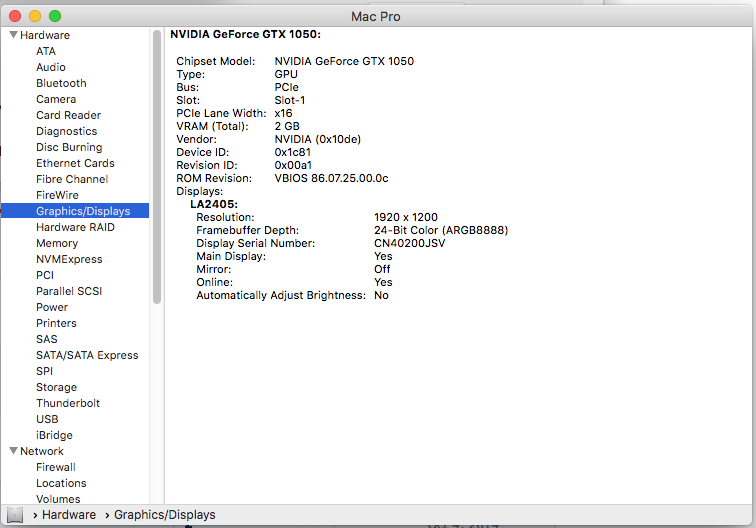Viewport: 756px width, 528px height.
Task: Select Power in the sidebar
Action: click(52, 307)
